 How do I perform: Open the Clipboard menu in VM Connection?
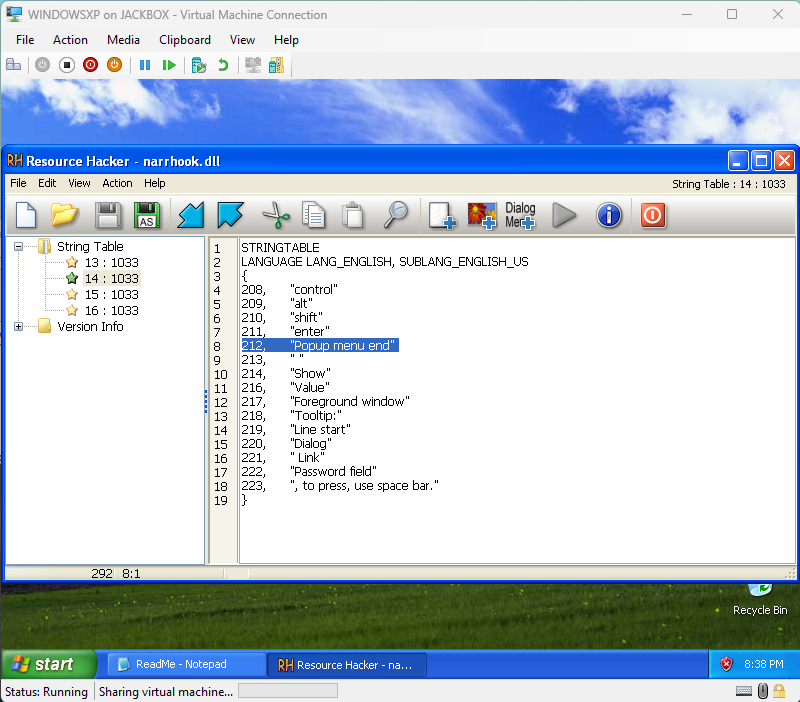(185, 40)
